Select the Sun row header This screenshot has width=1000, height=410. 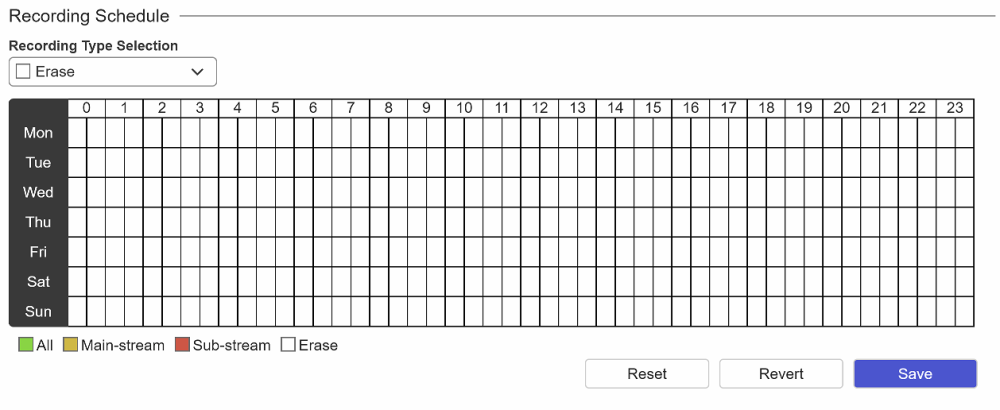(x=38, y=311)
